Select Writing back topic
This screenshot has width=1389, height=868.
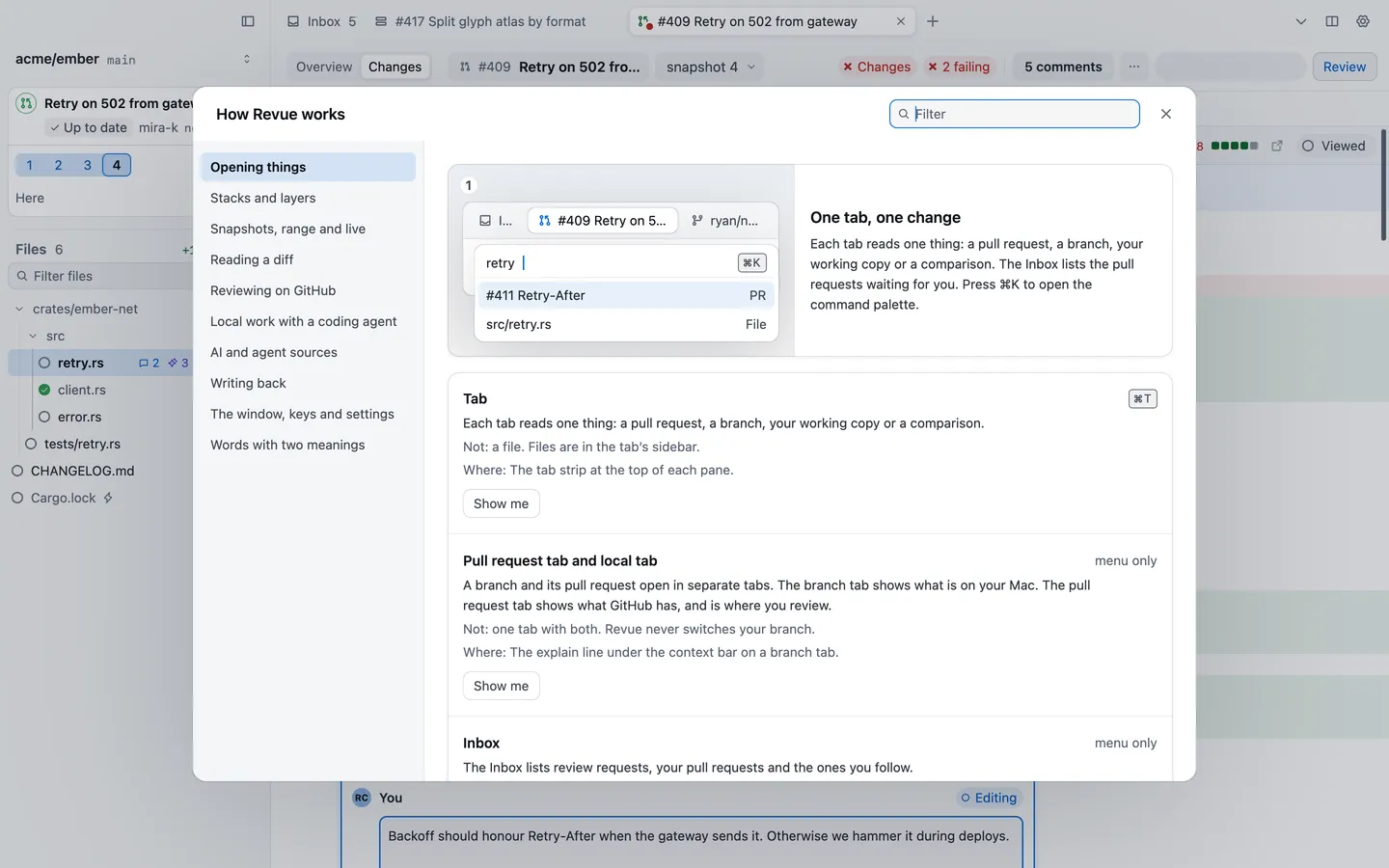pos(308,383)
